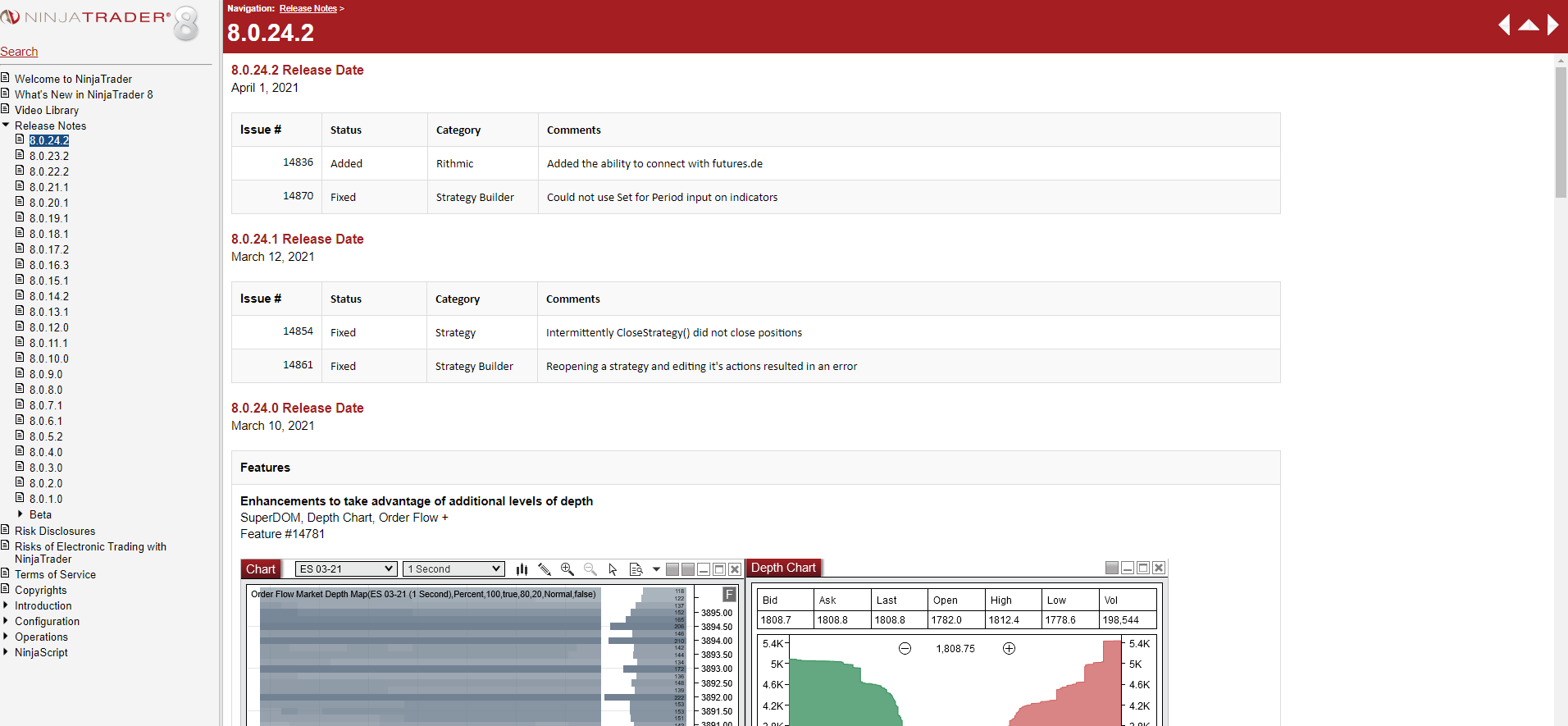
Task: Expand the Beta tree node
Action: (x=20, y=514)
